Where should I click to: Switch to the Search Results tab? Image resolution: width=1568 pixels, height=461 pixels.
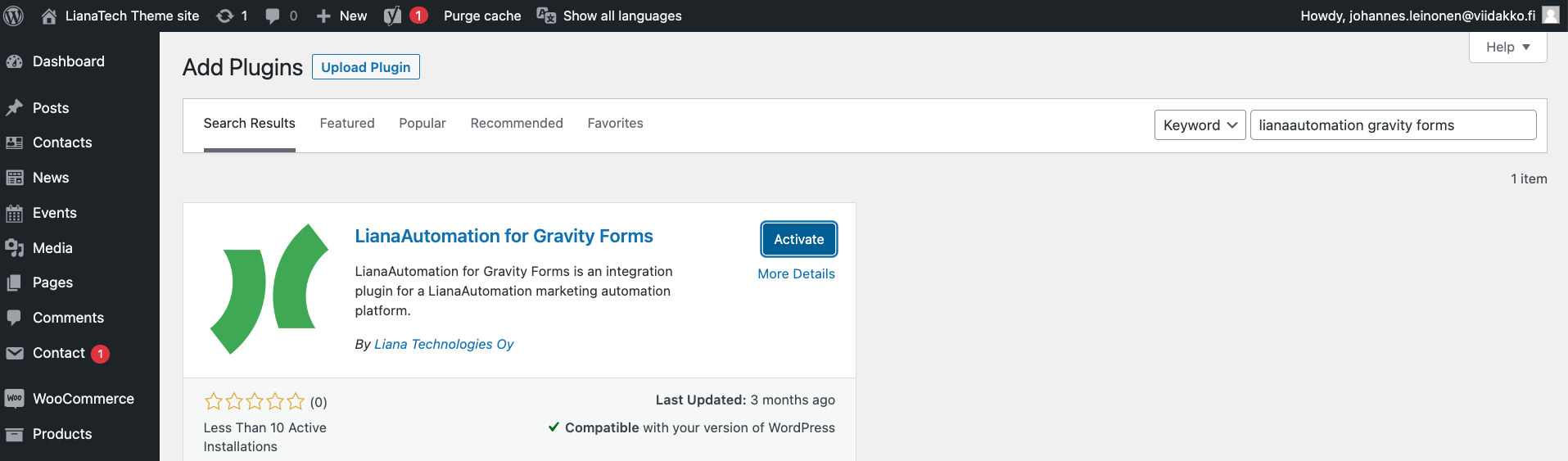coord(249,124)
